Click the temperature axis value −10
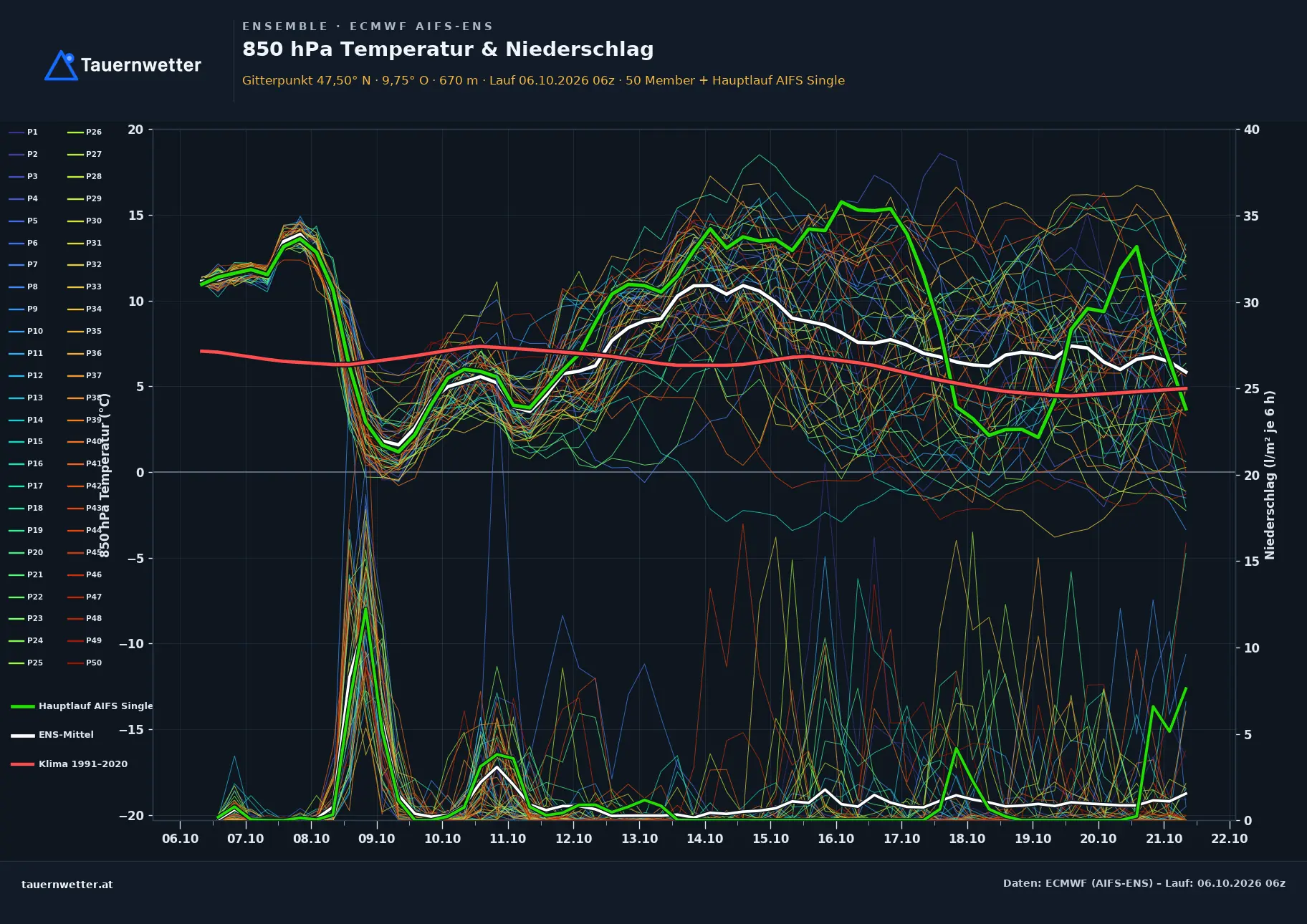Screen dimensions: 1307x924 [x=131, y=643]
